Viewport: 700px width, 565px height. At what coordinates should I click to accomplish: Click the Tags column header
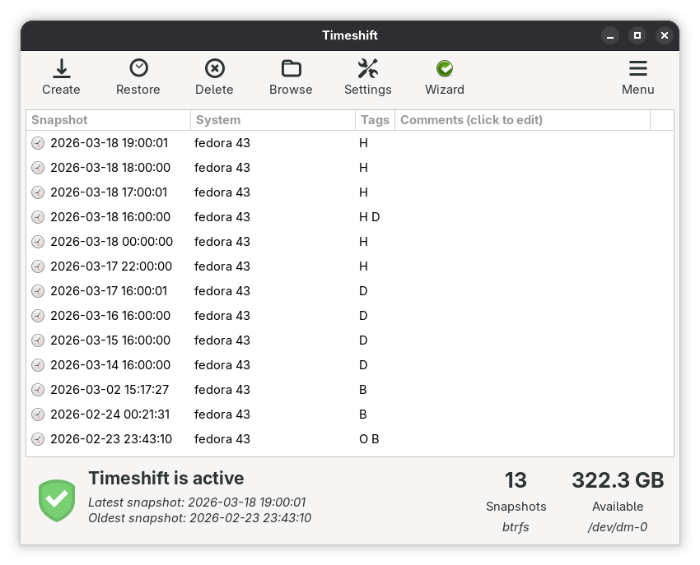375,120
